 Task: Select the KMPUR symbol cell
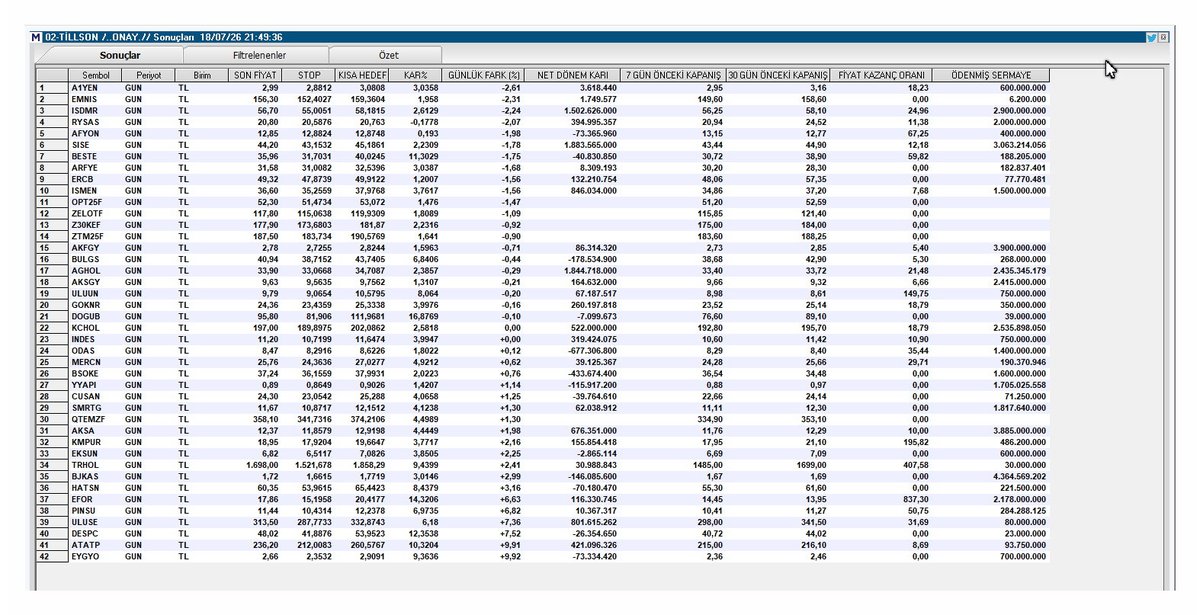pos(95,441)
